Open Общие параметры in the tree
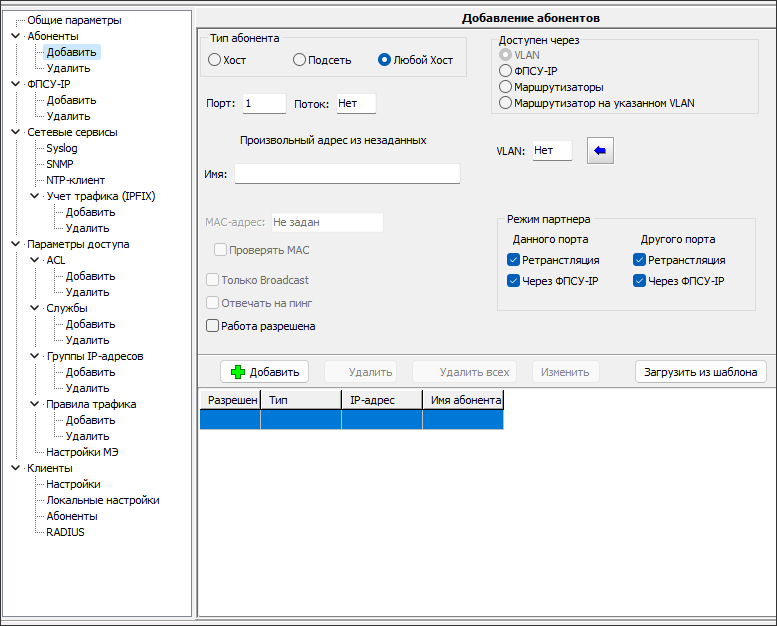777x626 pixels. point(74,20)
